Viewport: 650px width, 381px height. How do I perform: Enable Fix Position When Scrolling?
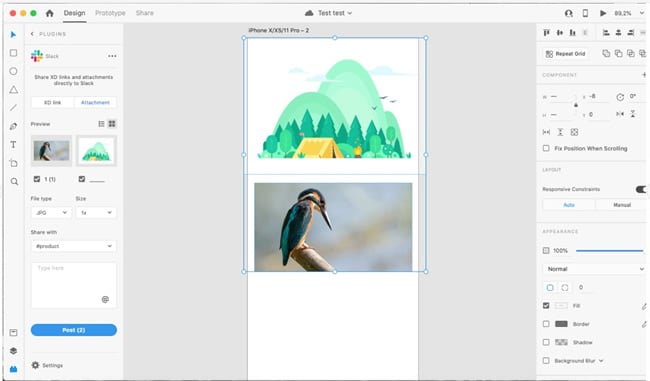546,148
